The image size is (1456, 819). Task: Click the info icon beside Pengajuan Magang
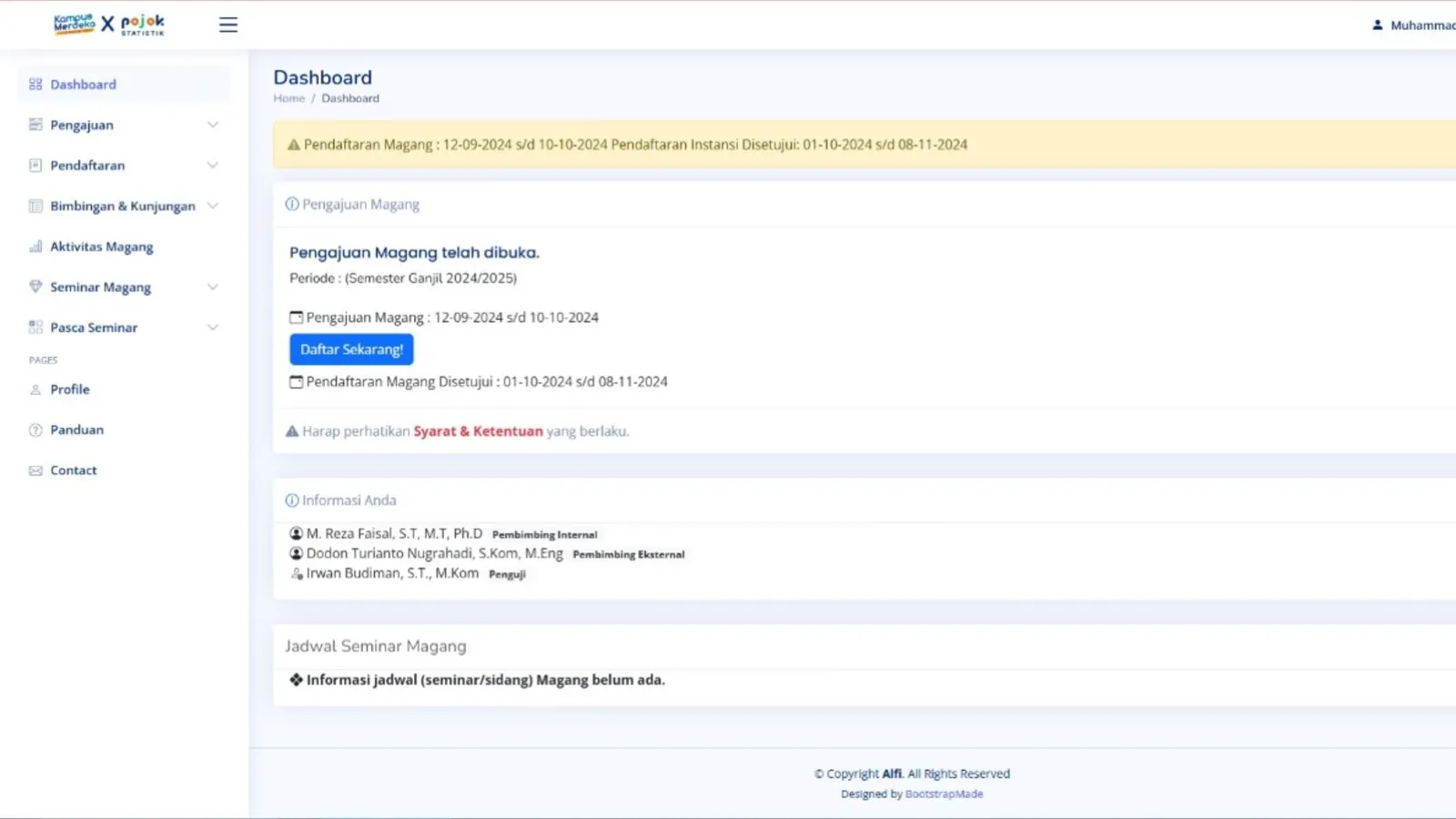(x=292, y=205)
